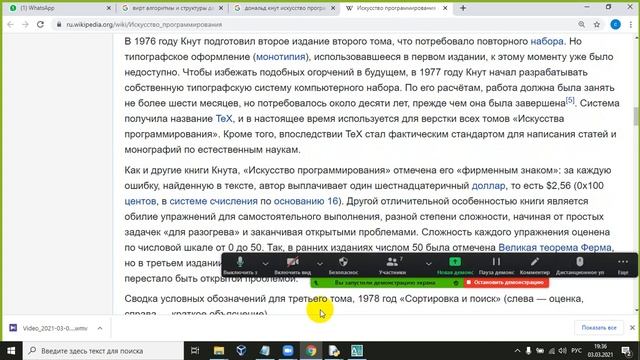
Task: Open Zoom more options ellipsis
Action: (623, 265)
